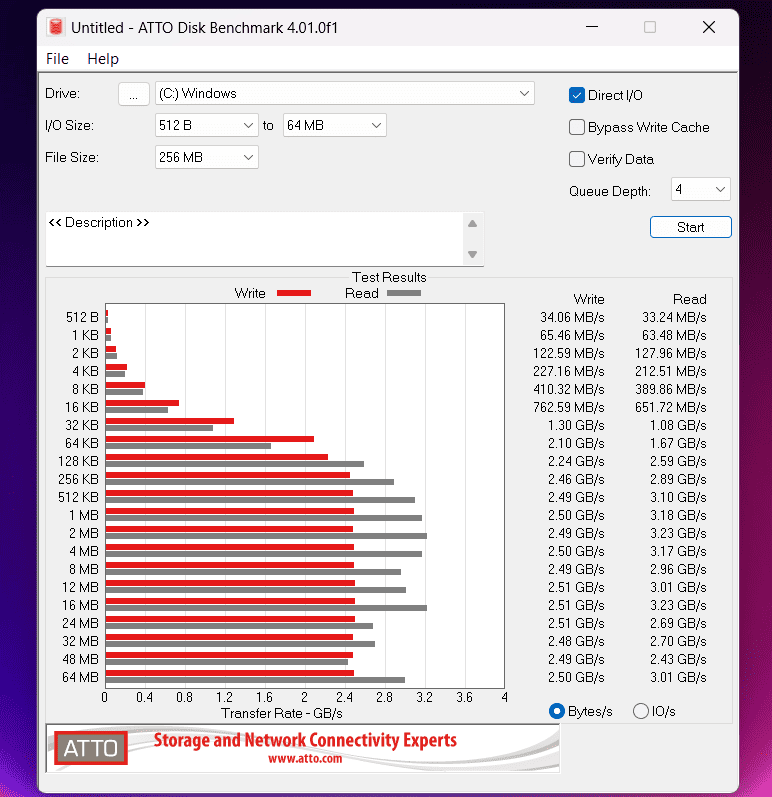Click the window title 'Untitled - ATTO Disk Benchmark'

click(x=204, y=27)
